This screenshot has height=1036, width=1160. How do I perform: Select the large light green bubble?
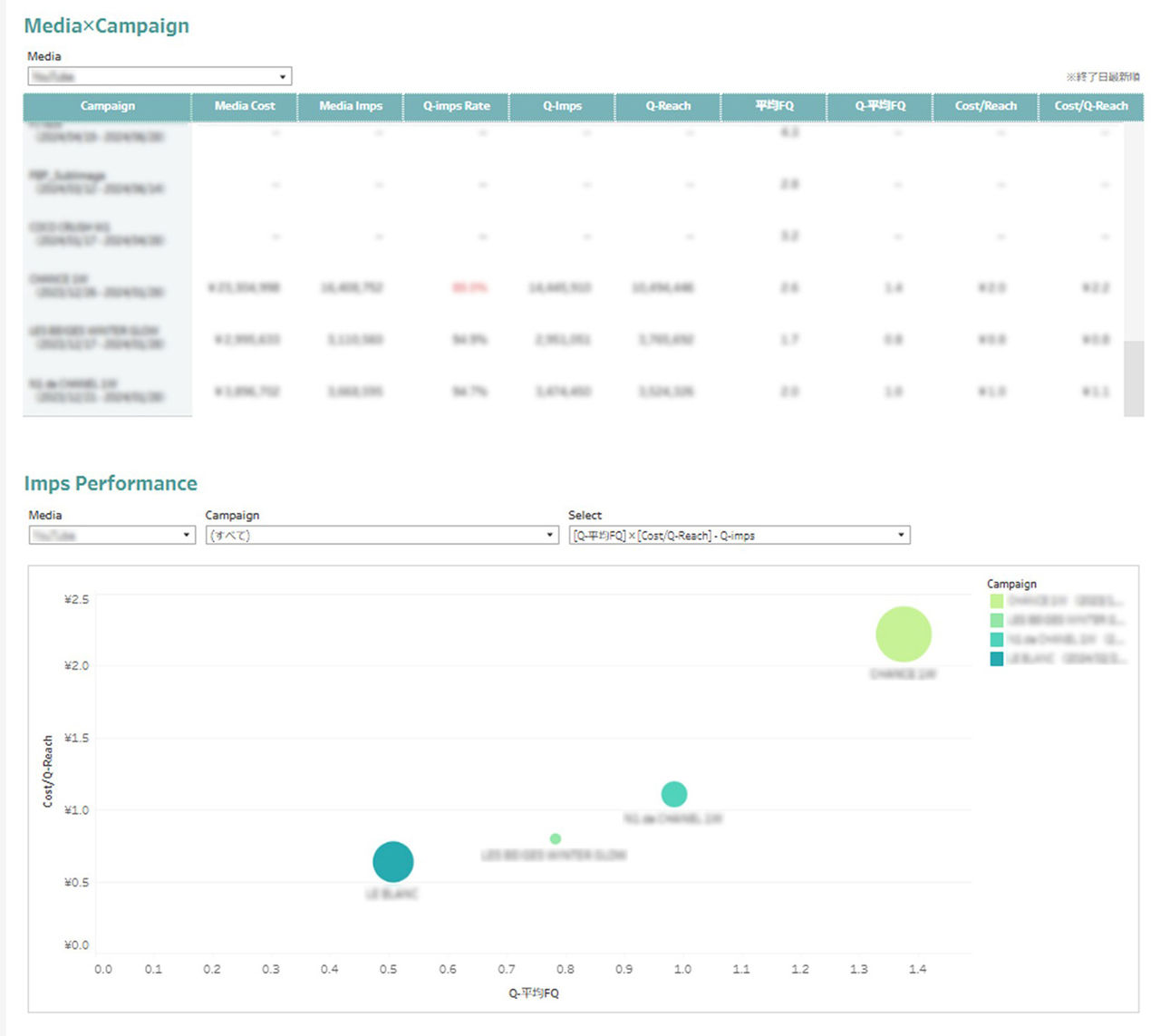point(904,634)
